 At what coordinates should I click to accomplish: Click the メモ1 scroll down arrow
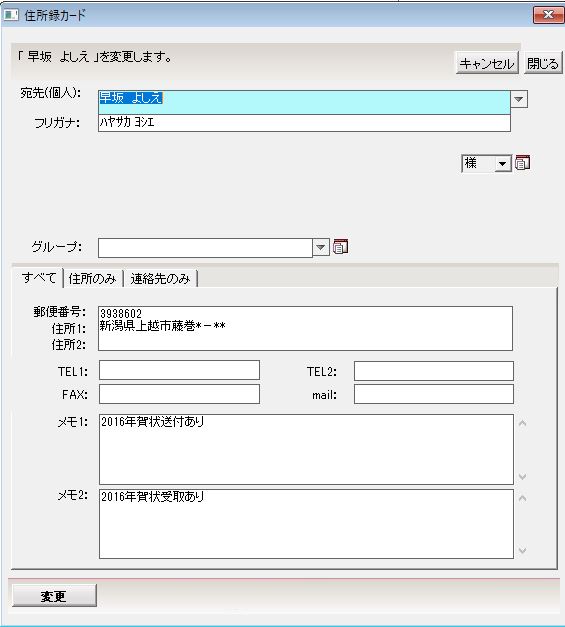click(522, 477)
